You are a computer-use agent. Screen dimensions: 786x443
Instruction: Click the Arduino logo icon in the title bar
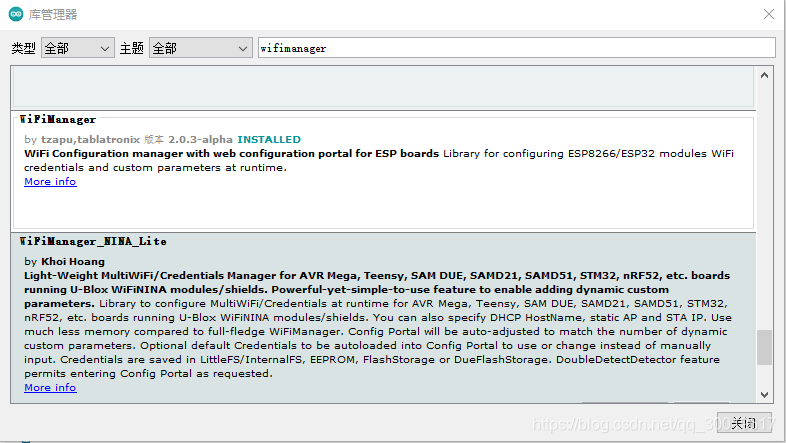(16, 14)
